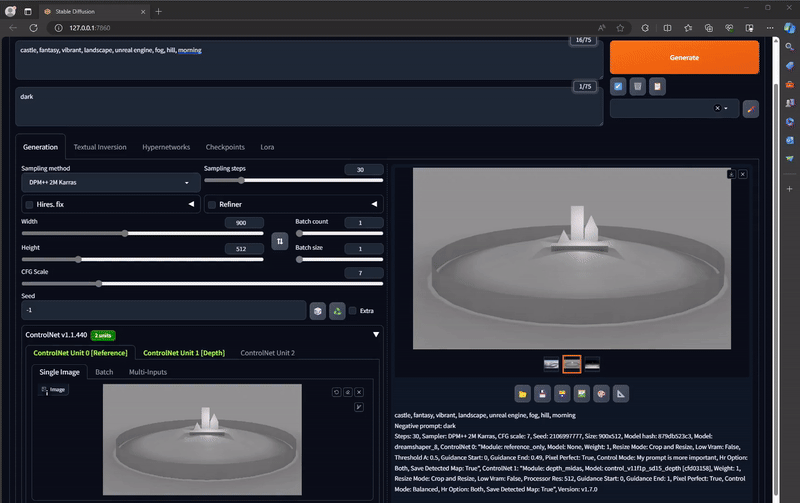Screen dimensions: 800x503
Task: Enable the Refiner checkbox
Action: tap(212, 205)
